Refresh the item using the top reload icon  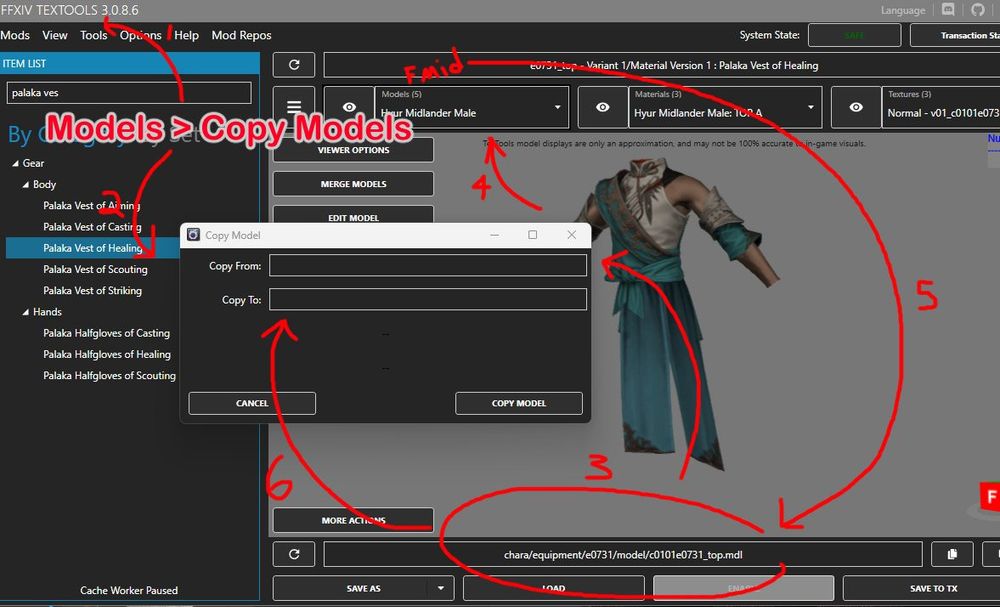tap(294, 65)
